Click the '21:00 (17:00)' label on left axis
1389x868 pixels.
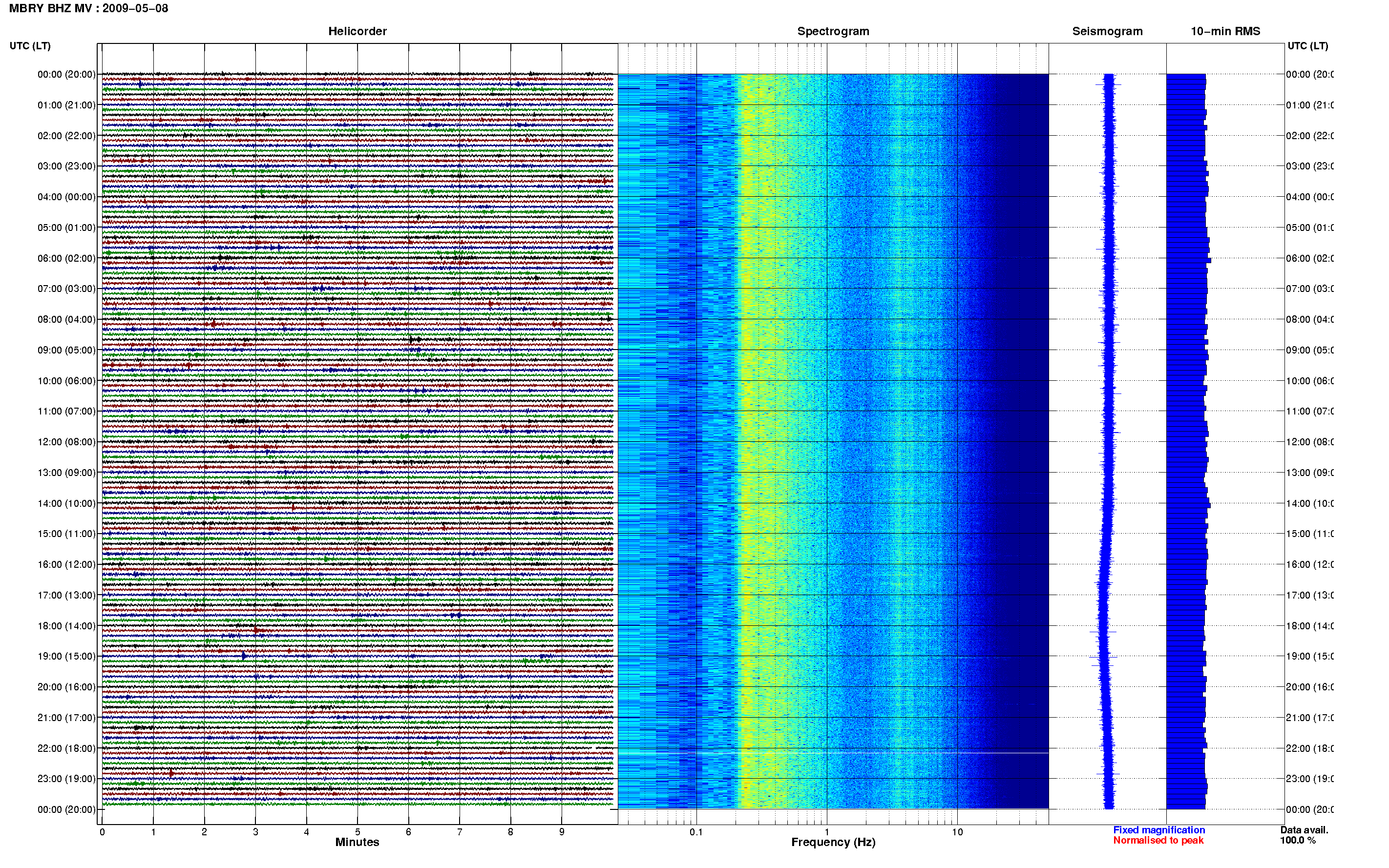[66, 718]
